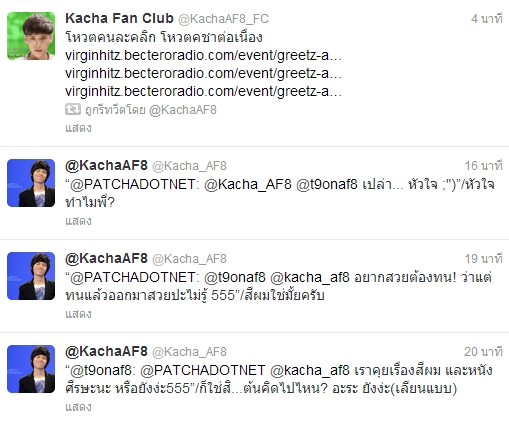Open the 20 นาที timestamp link
This screenshot has width=509, height=421.
[x=483, y=352]
